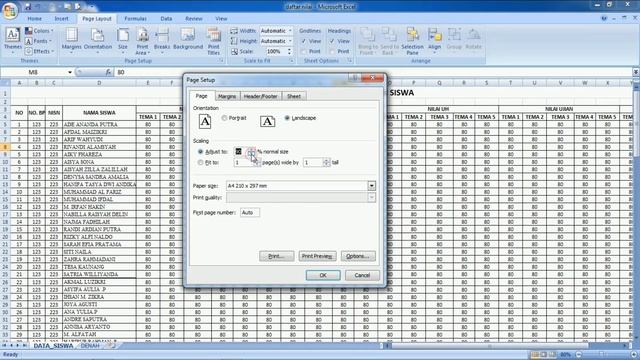The image size is (640, 360).
Task: Open the Themes gallery
Action: (13, 40)
